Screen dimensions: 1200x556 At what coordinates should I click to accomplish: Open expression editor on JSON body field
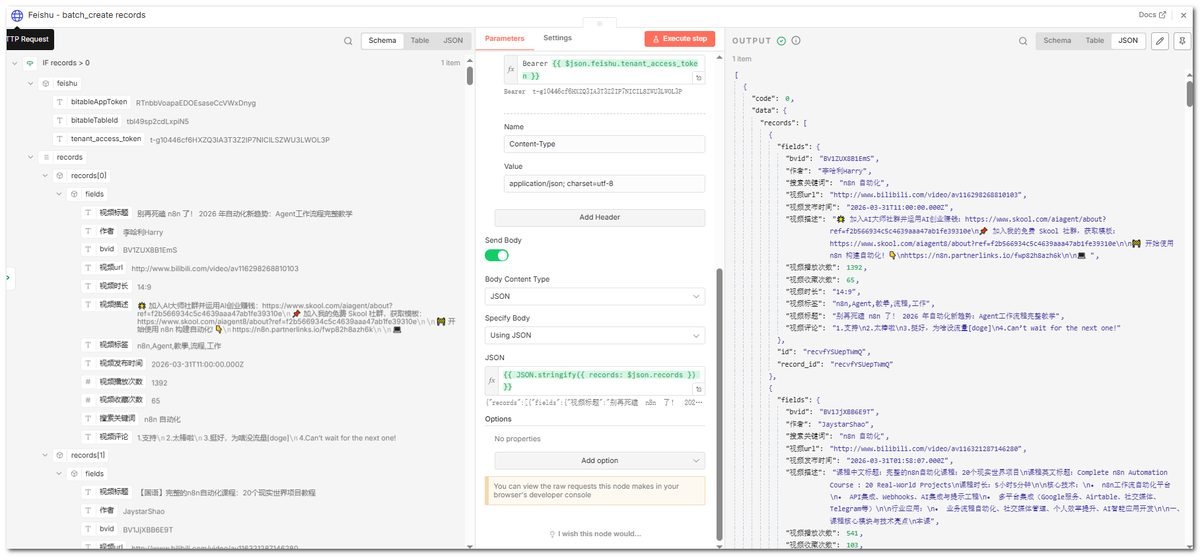699,388
